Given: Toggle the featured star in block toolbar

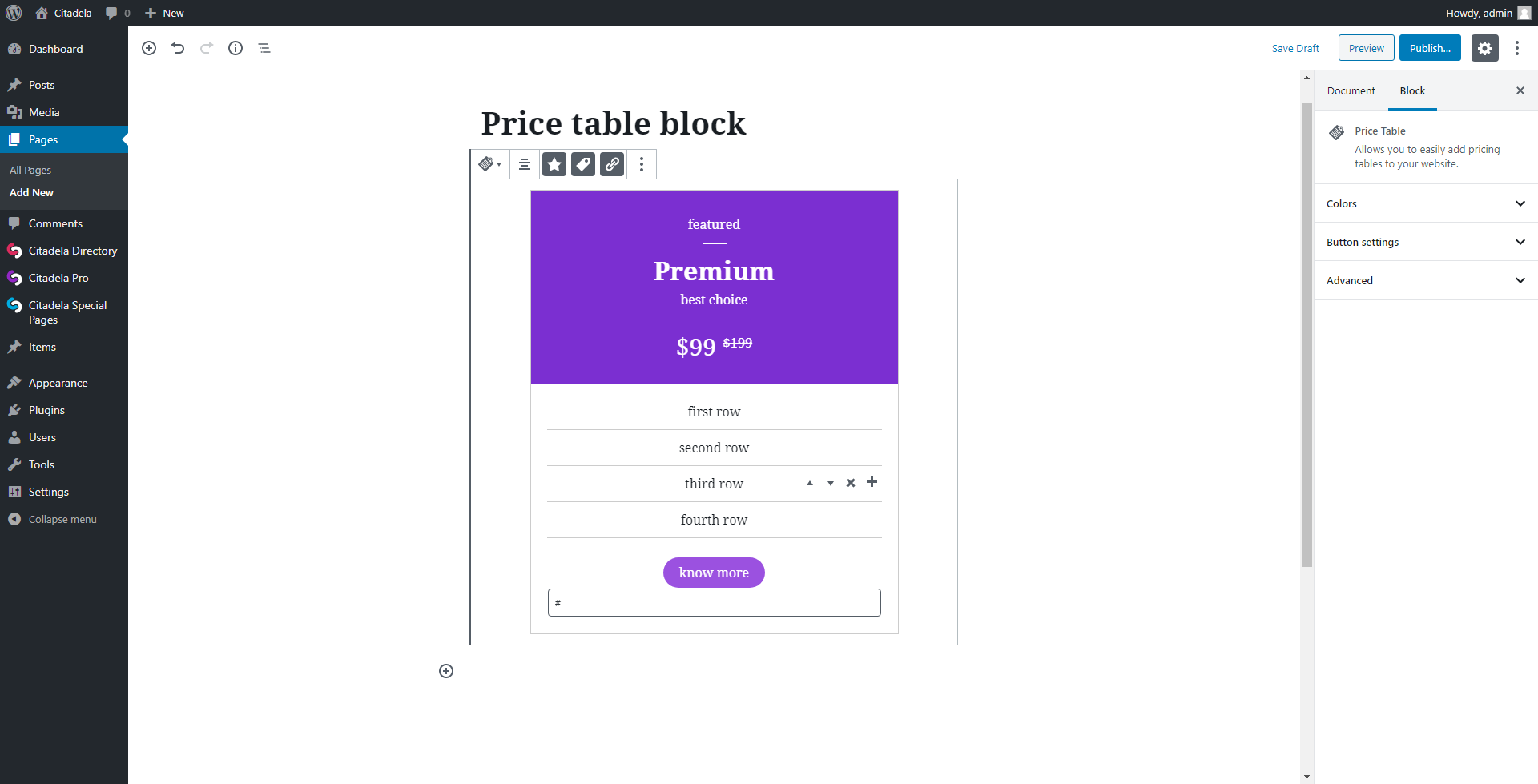Looking at the screenshot, I should coord(554,164).
